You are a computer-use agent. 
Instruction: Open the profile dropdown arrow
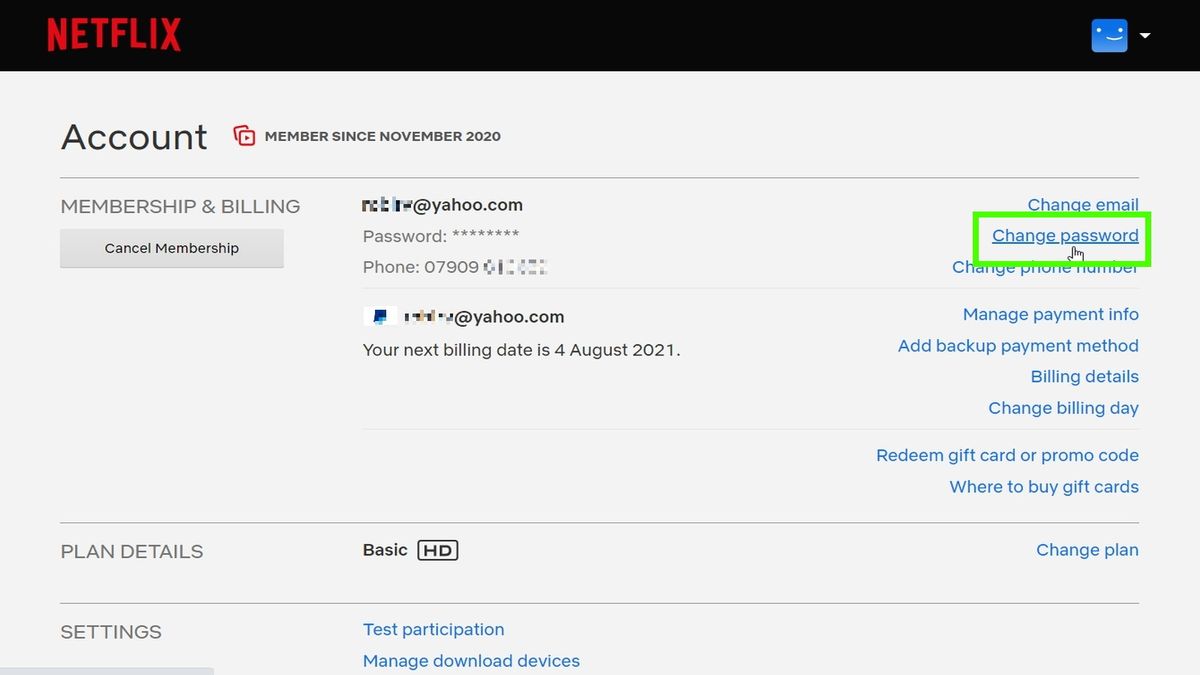(x=1145, y=36)
